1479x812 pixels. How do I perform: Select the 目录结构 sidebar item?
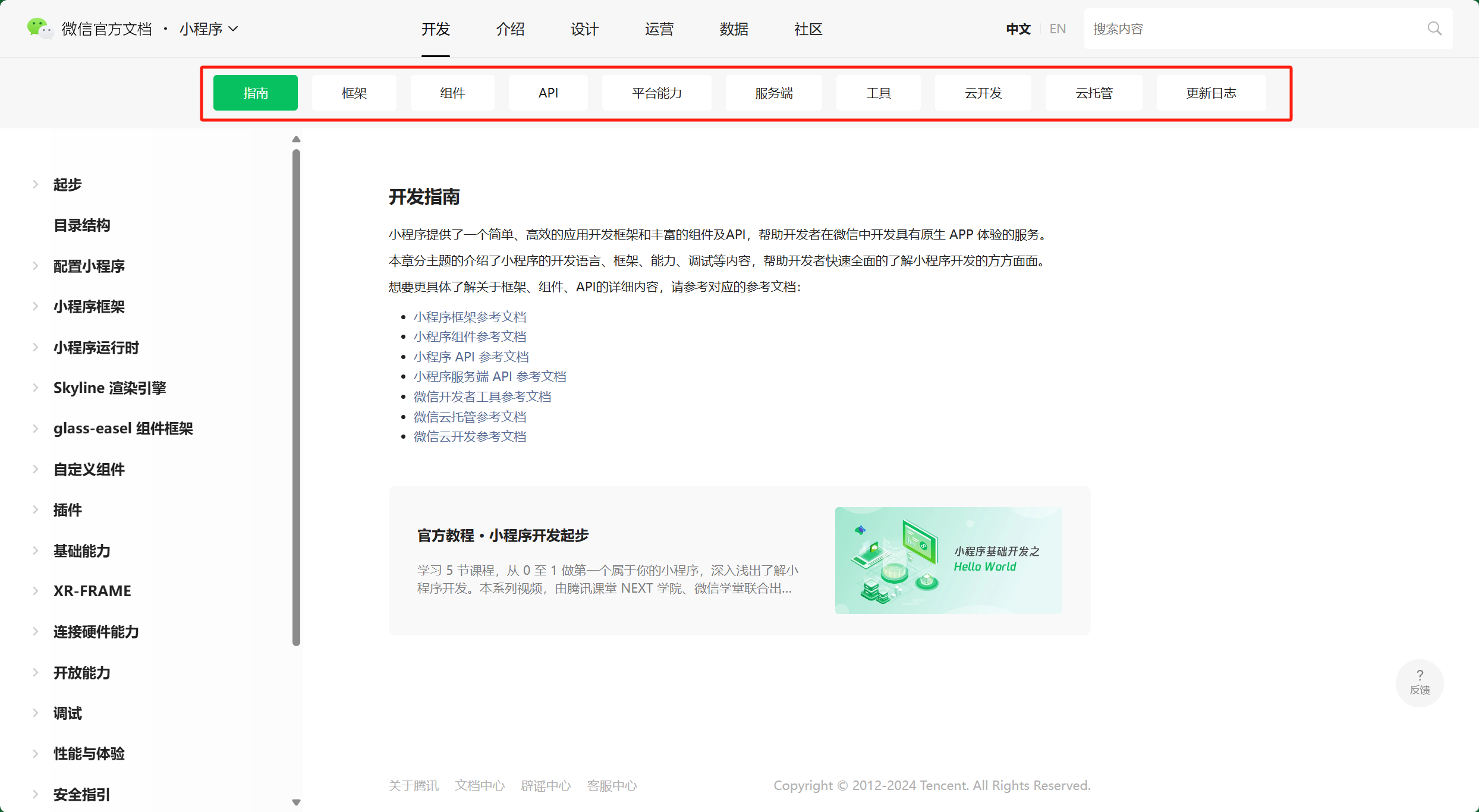tap(81, 225)
